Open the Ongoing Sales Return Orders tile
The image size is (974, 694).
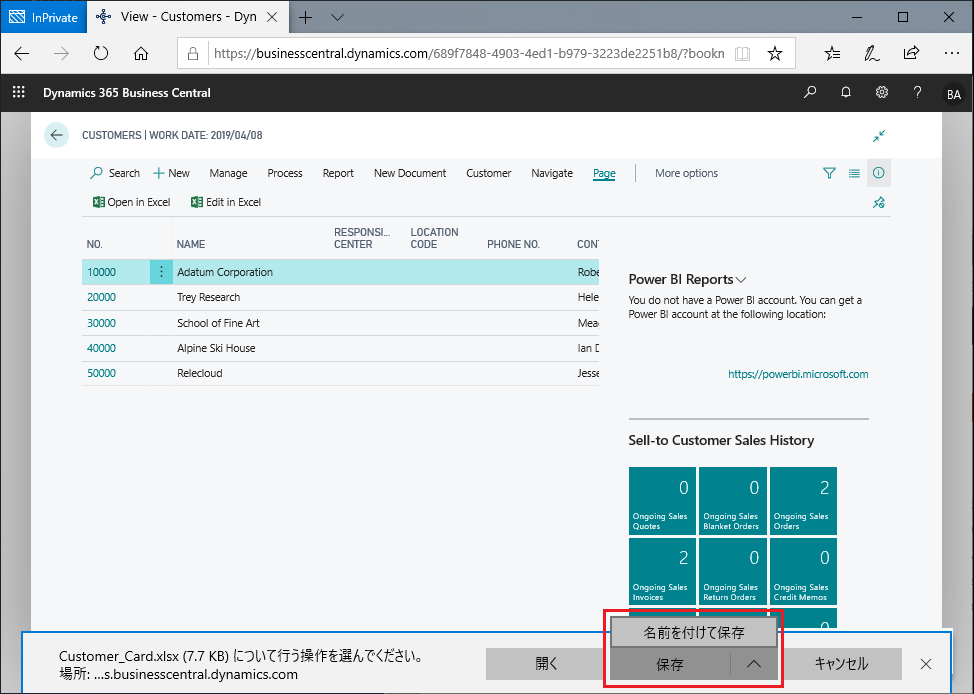point(733,571)
